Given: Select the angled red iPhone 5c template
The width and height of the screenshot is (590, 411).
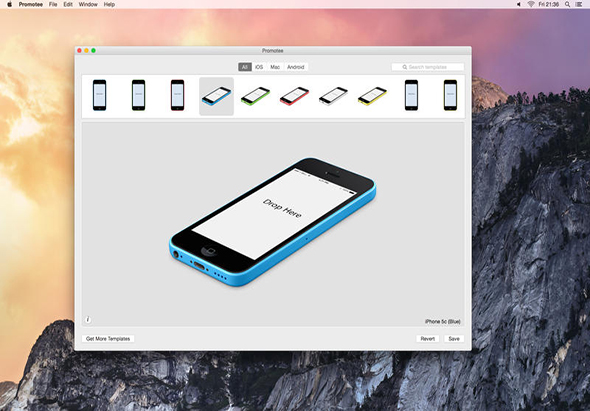Looking at the screenshot, I should tap(294, 96).
